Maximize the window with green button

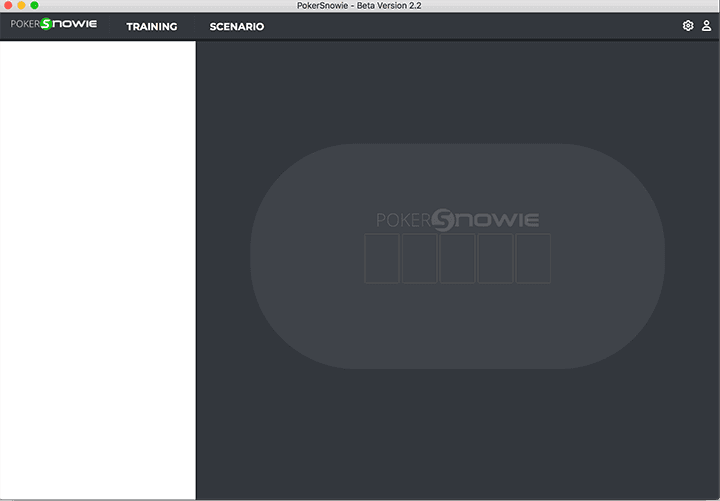pos(34,6)
